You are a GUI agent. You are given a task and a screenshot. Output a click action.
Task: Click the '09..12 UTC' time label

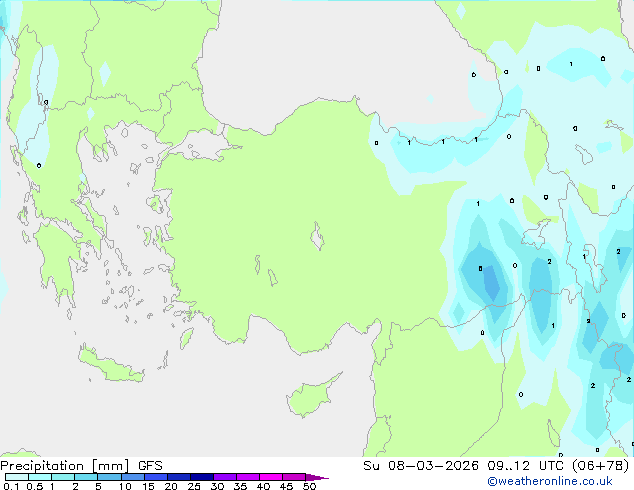click(x=525, y=466)
